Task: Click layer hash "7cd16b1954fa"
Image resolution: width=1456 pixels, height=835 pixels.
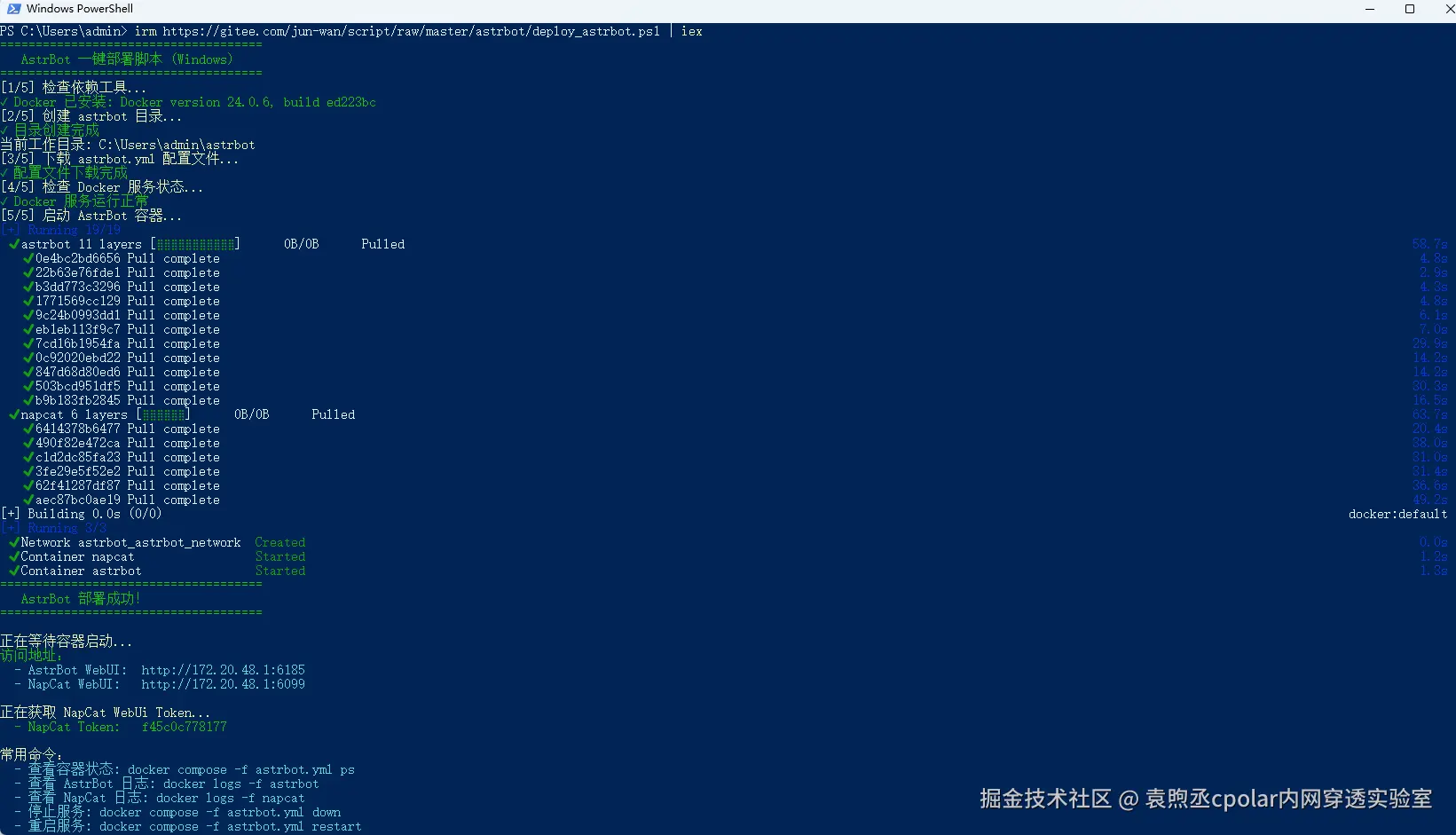Action: pyautogui.click(x=78, y=343)
